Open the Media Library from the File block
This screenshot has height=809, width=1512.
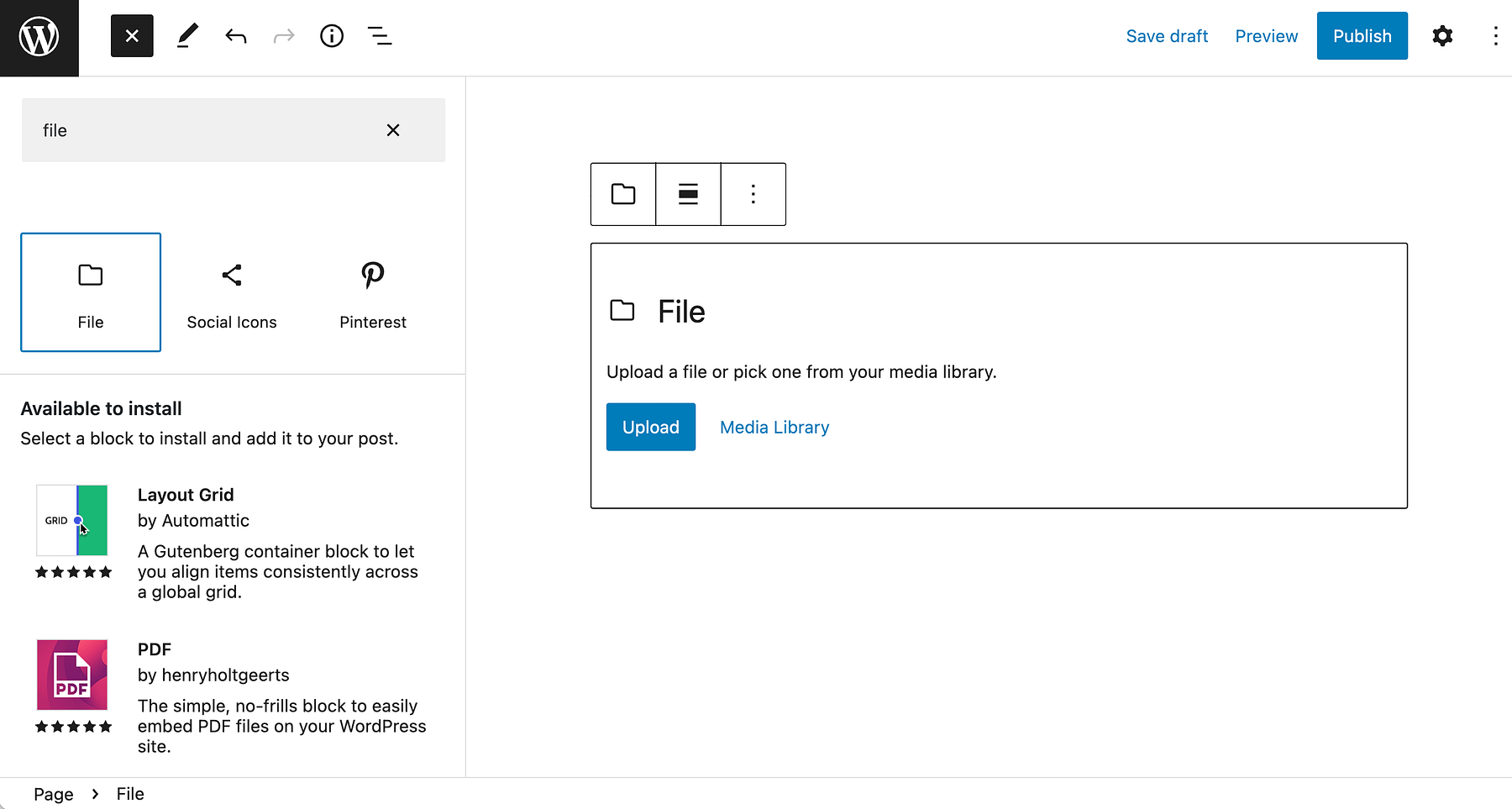coord(774,427)
